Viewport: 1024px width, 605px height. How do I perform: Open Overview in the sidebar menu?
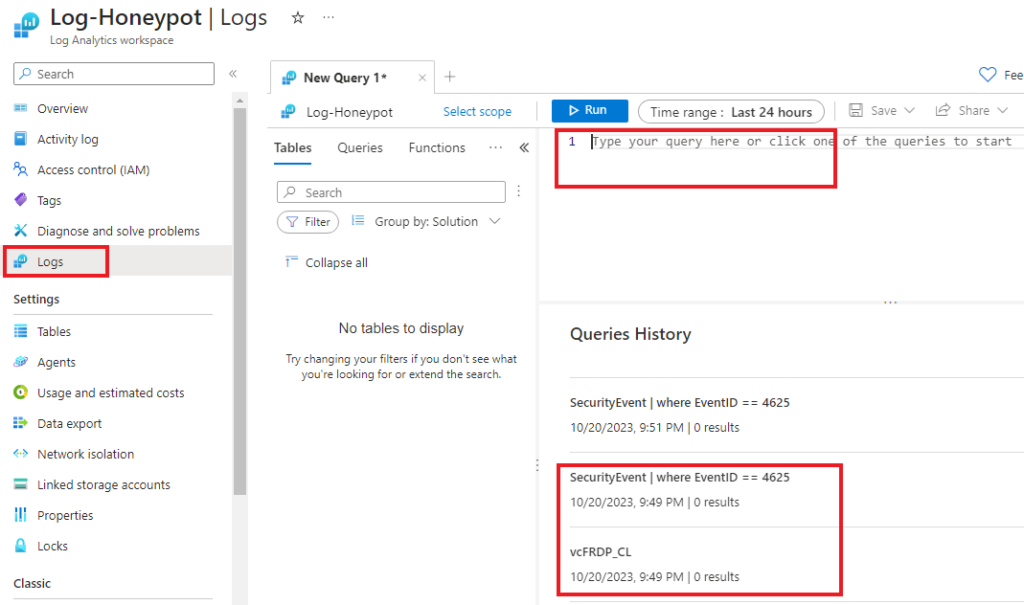click(x=63, y=108)
